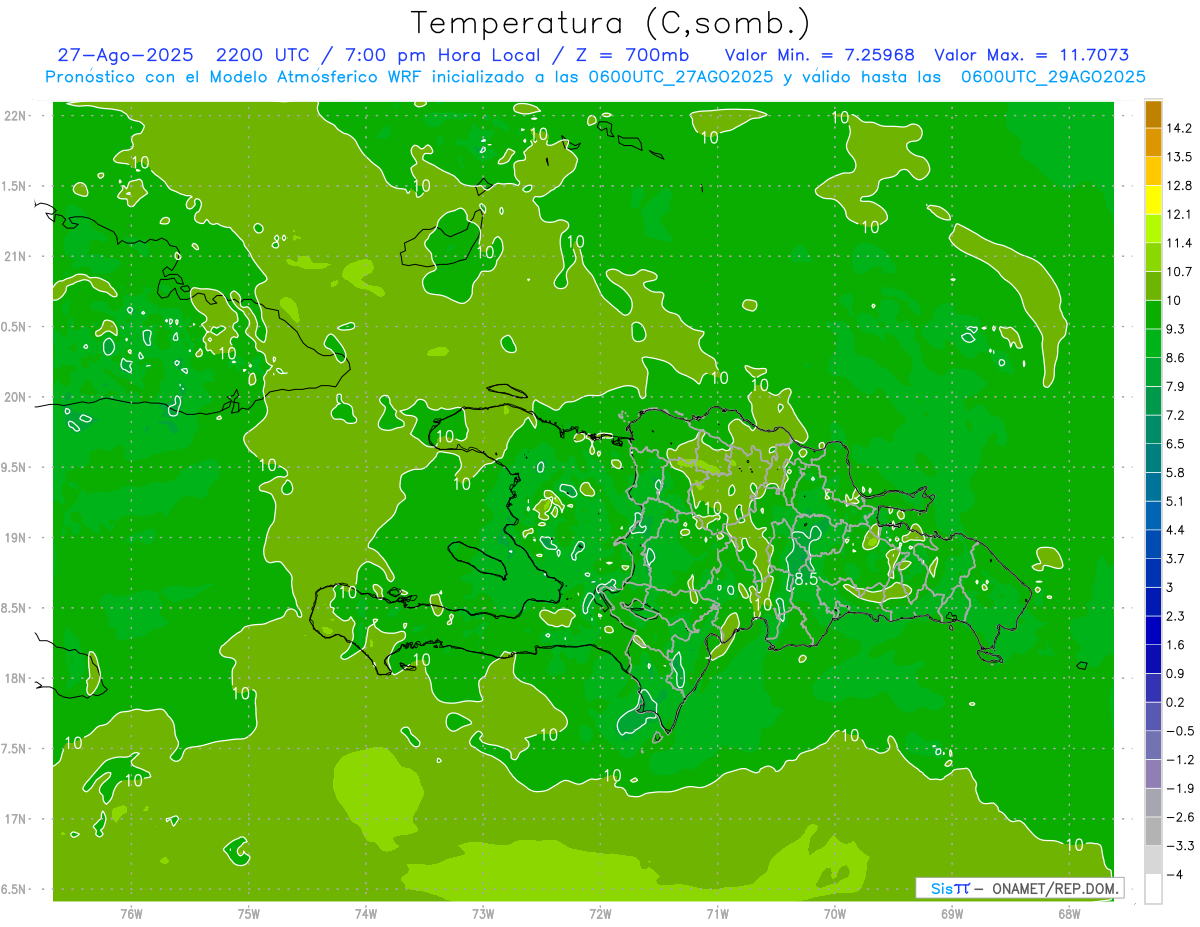This screenshot has width=1200, height=927.
Task: Click the "20N" latitude axis label
Action: [x=15, y=397]
